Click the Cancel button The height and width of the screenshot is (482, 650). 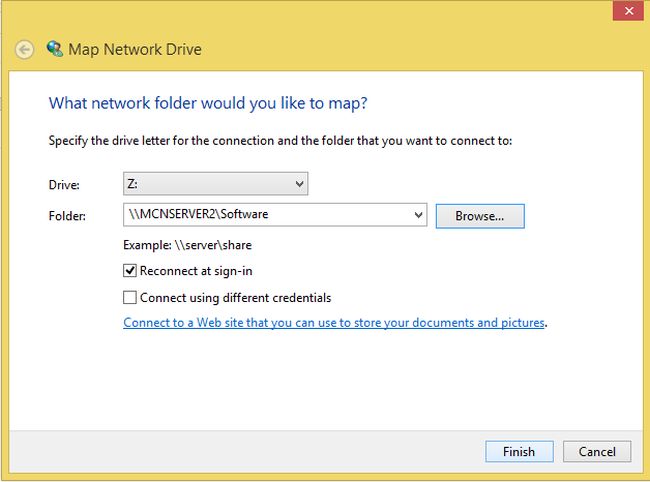597,451
